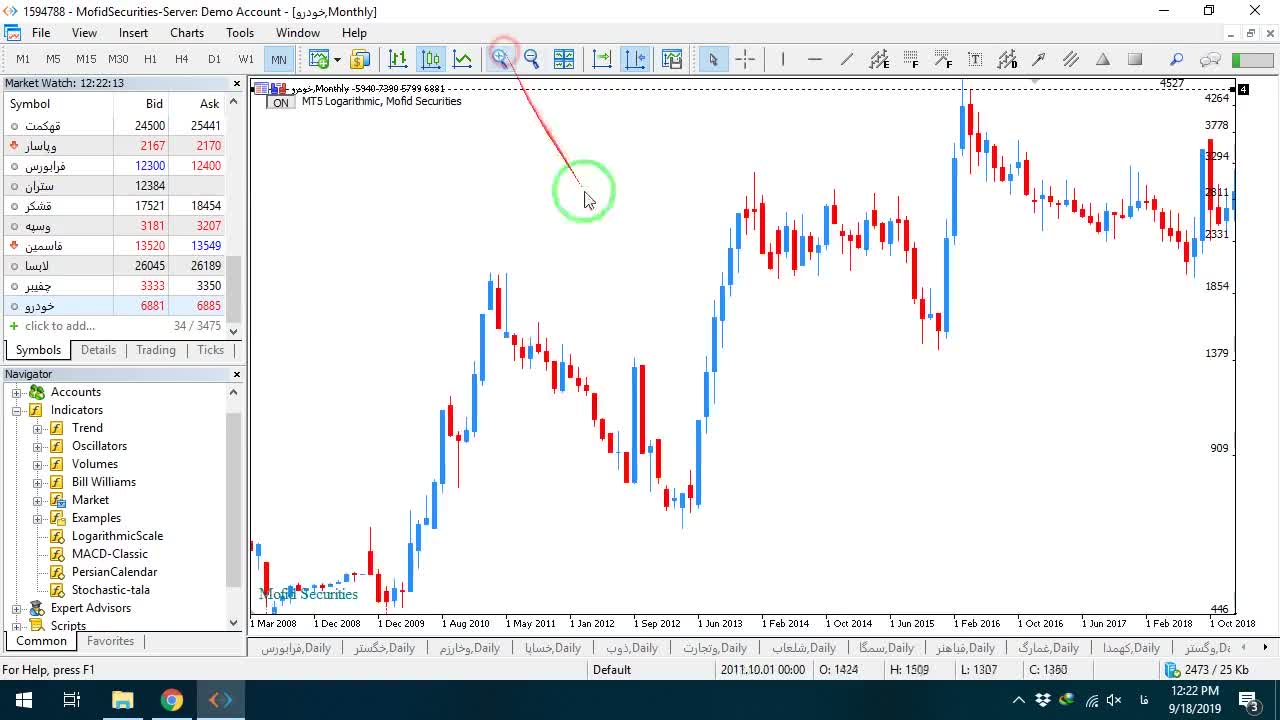The width and height of the screenshot is (1280, 720).
Task: Open the Insert menu
Action: (133, 33)
